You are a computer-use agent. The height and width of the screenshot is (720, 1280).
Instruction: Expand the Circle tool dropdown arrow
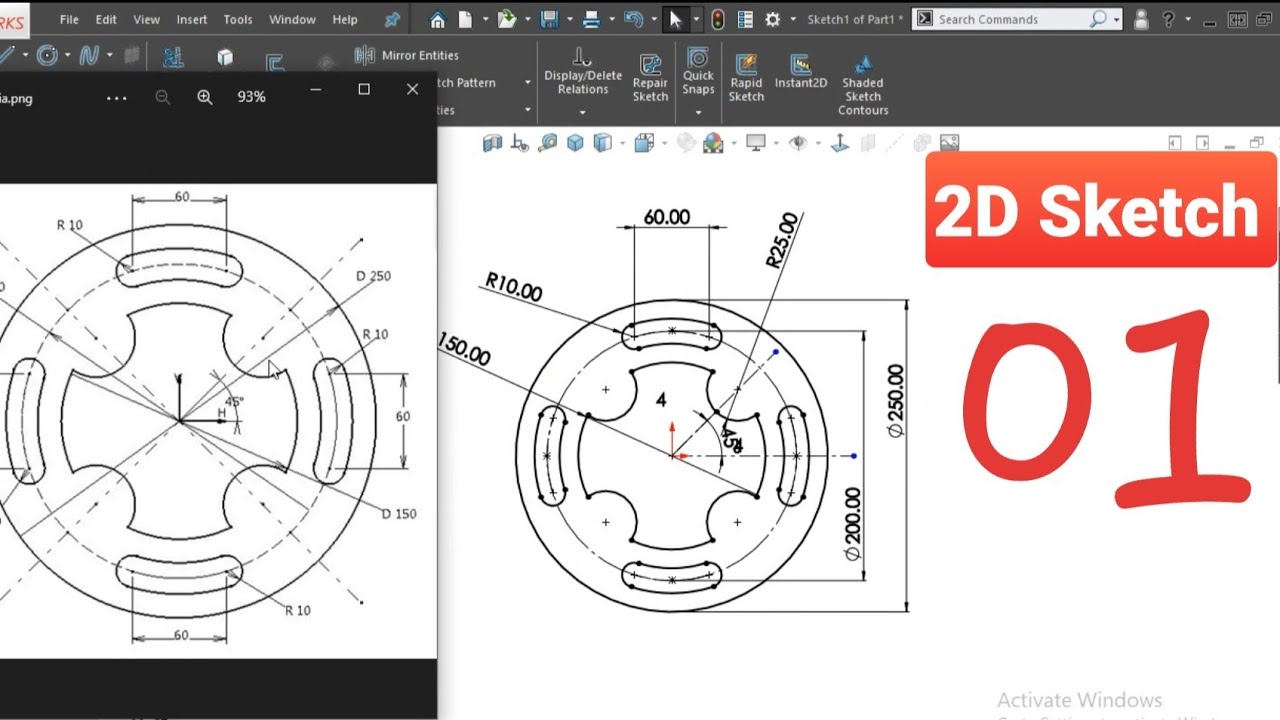pyautogui.click(x=67, y=56)
